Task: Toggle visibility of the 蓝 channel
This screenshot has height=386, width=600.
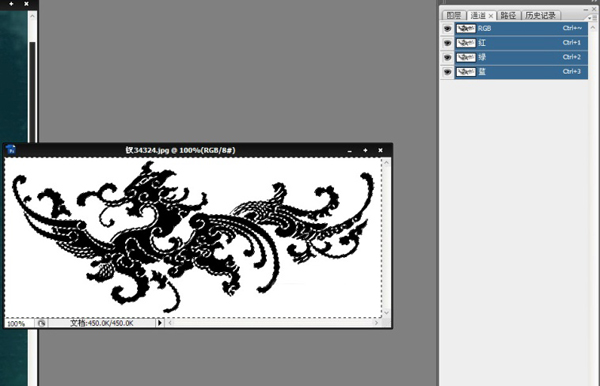Action: point(447,72)
